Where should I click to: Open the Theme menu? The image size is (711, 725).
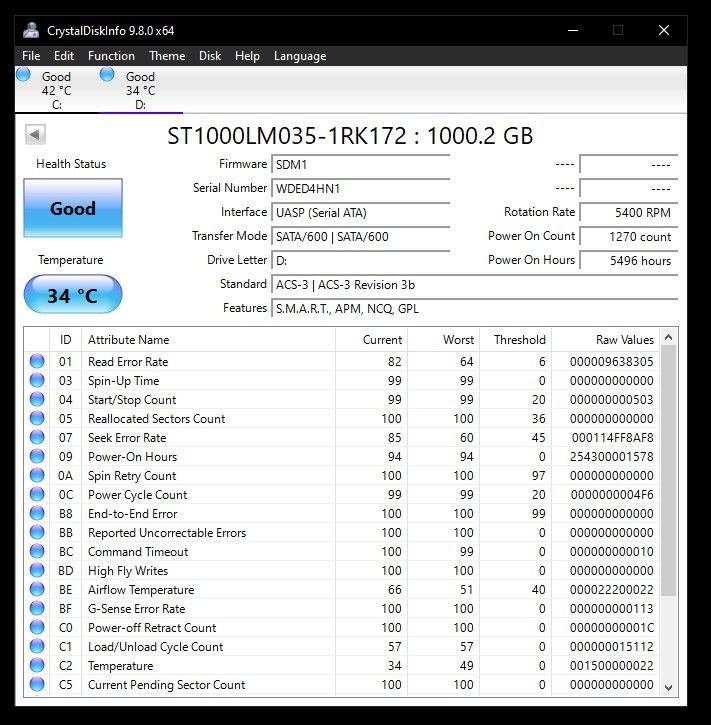pyautogui.click(x=167, y=56)
